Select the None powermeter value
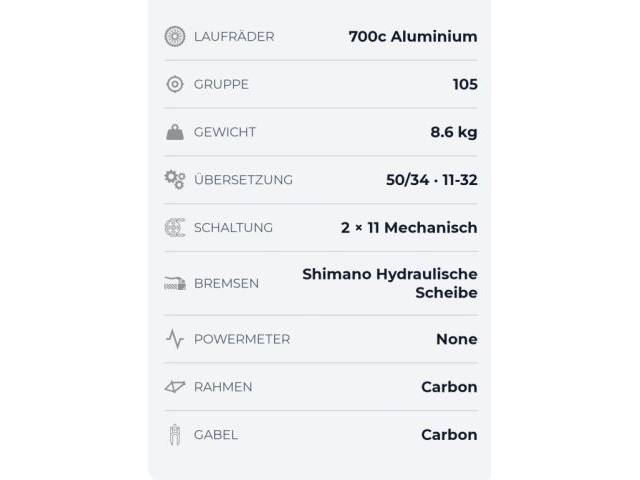 click(x=456, y=339)
